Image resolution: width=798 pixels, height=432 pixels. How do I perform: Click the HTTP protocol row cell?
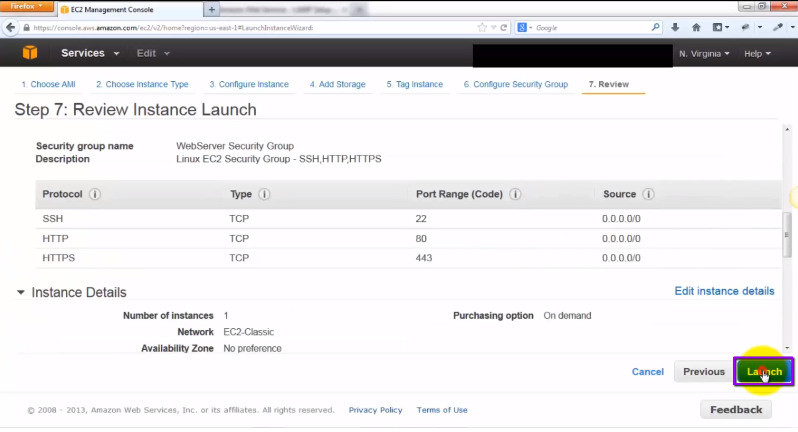pyautogui.click(x=55, y=239)
